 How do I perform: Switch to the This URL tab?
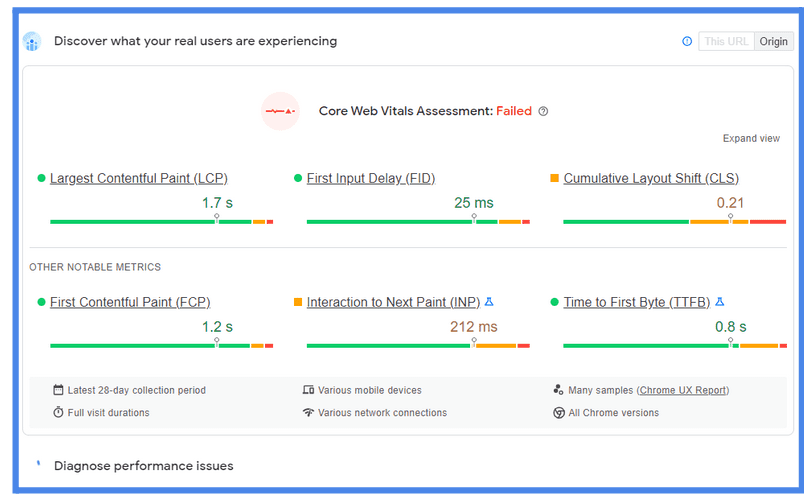pos(726,41)
